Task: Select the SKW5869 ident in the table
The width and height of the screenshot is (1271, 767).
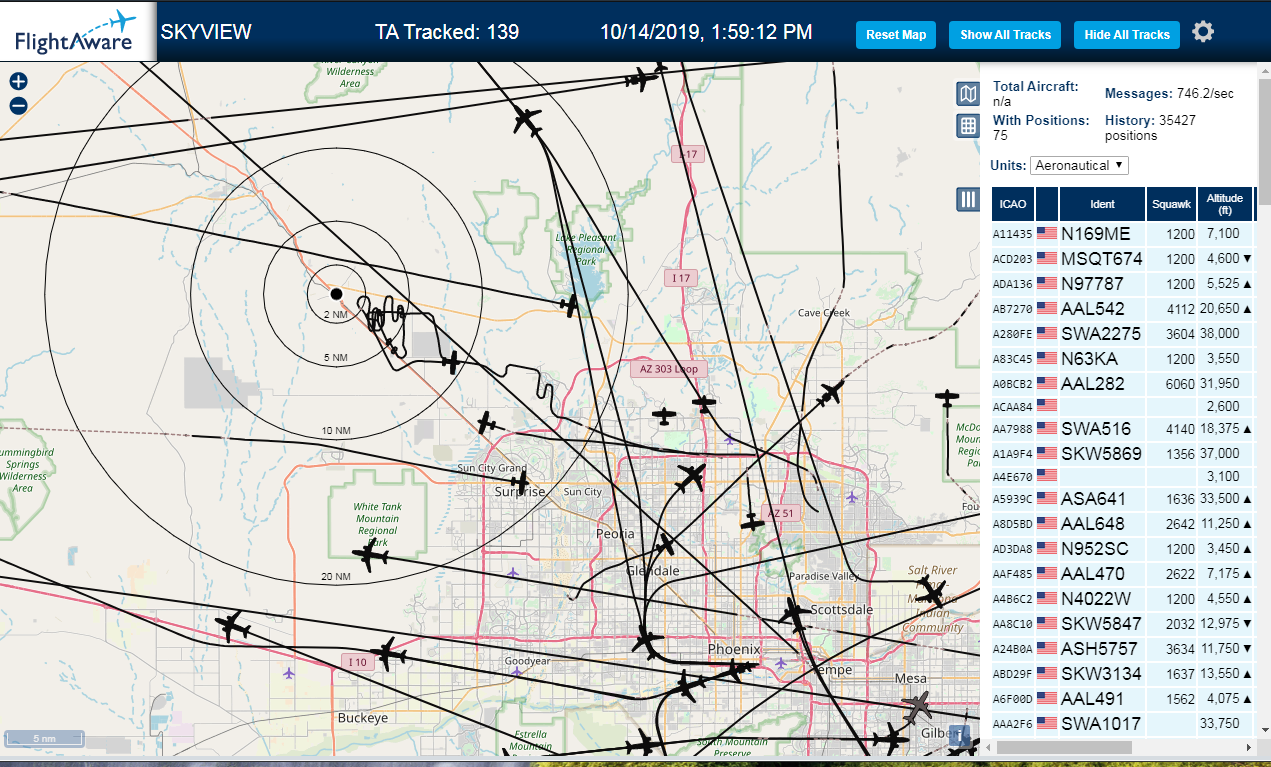Action: (1101, 454)
